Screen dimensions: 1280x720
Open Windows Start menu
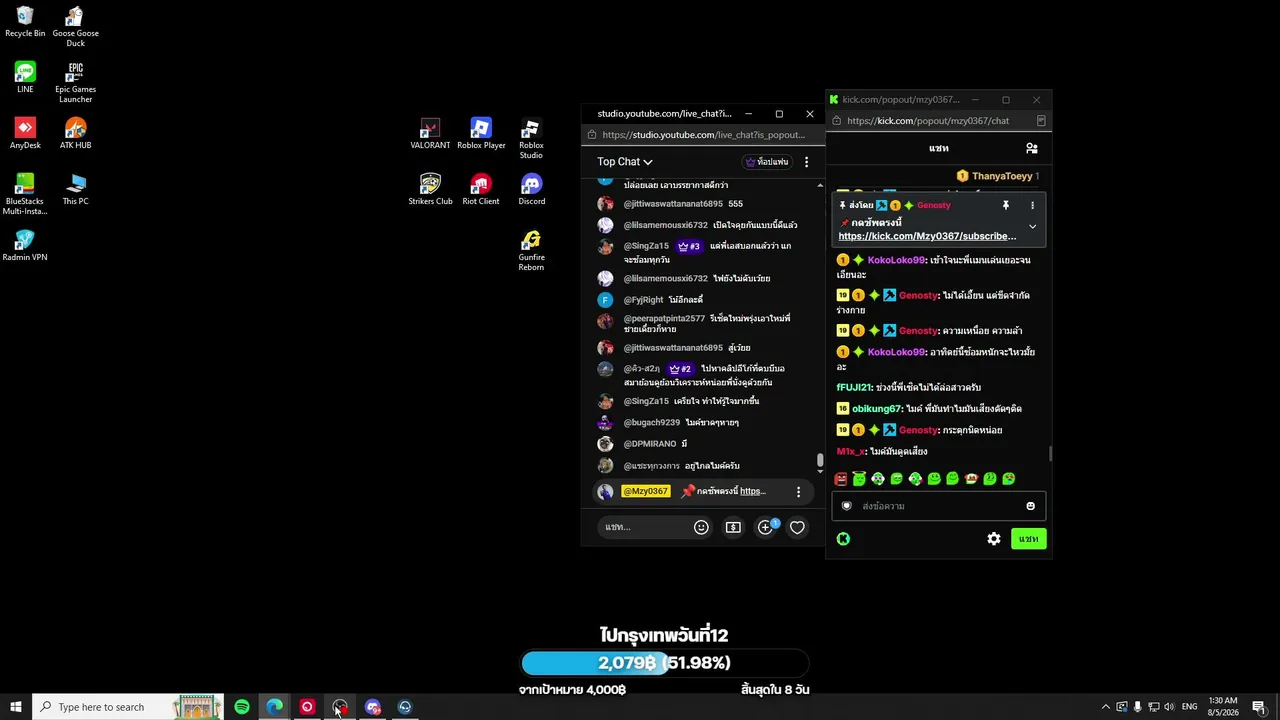pyautogui.click(x=16, y=707)
